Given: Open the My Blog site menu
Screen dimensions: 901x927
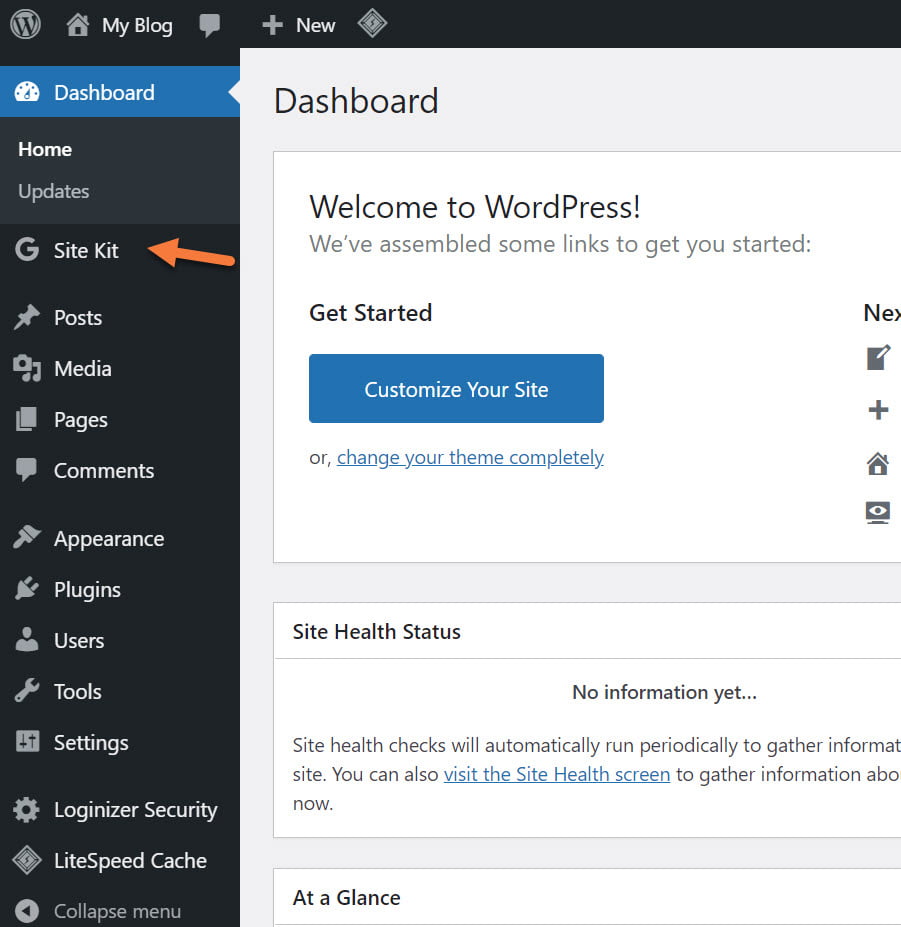Looking at the screenshot, I should point(119,25).
